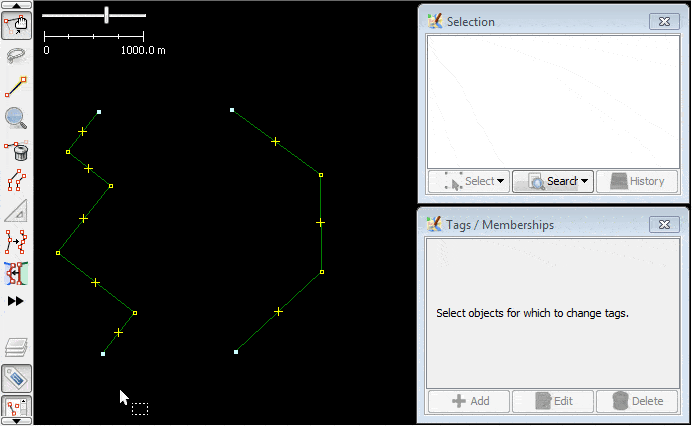Click the bottom endpoint node of right way
Image resolution: width=692 pixels, height=426 pixels.
(236, 352)
